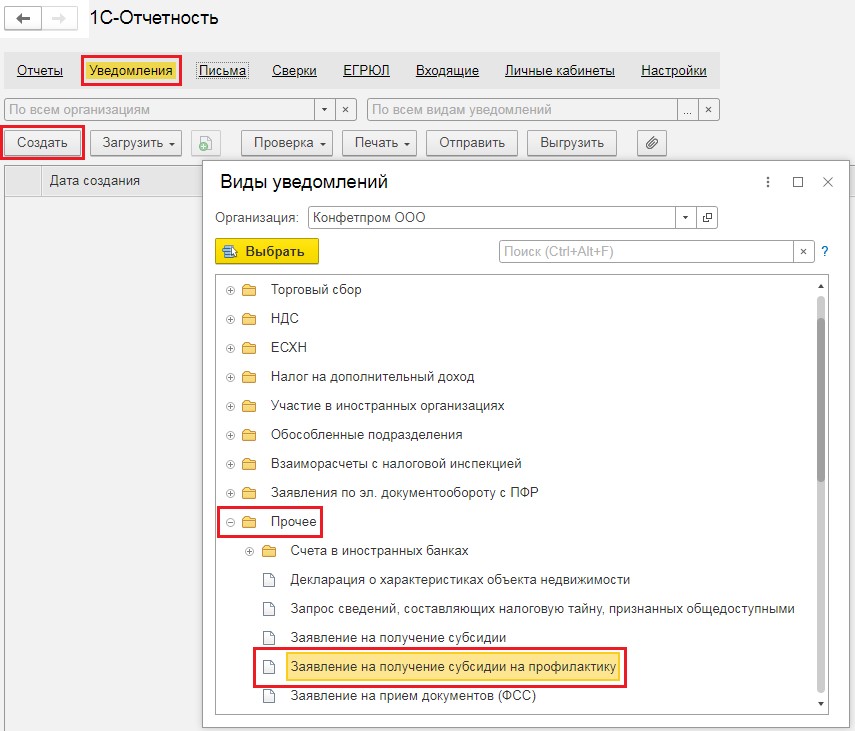The image size is (855, 731).
Task: Switch to the Входящие tab
Action: tap(447, 70)
